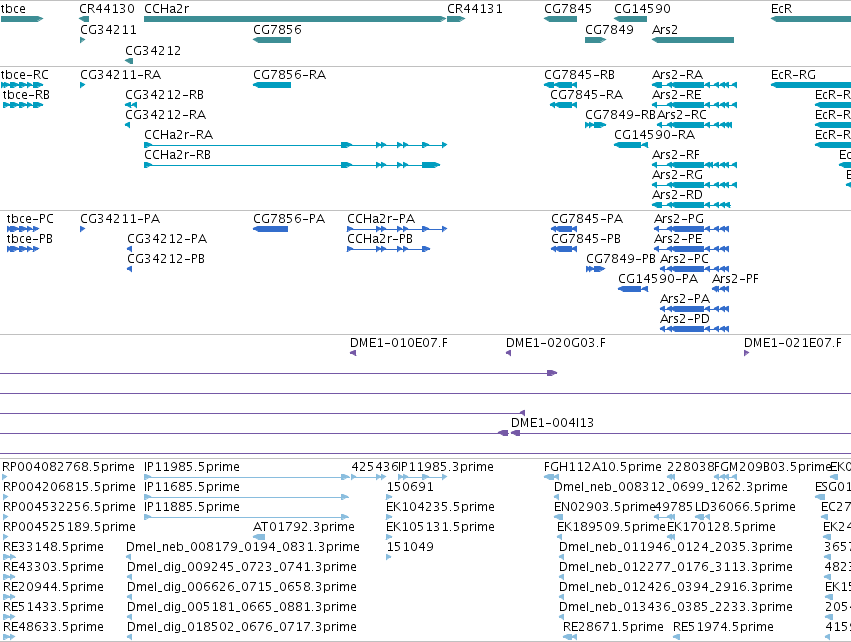Click the Ars2 gene span bar
This screenshot has height=642, width=851.
(693, 40)
